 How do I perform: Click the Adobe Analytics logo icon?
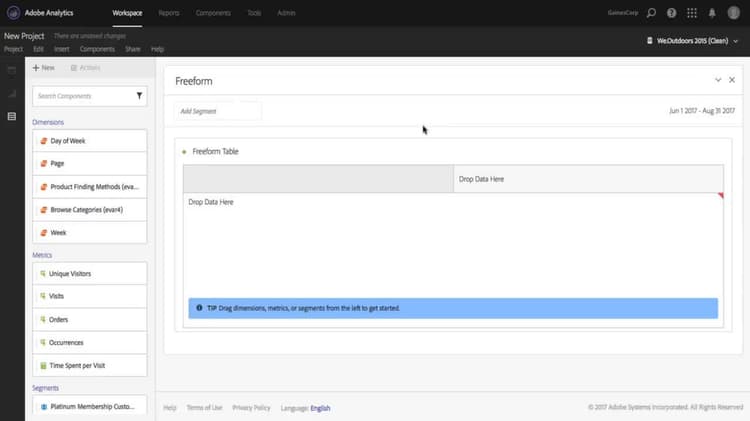point(13,13)
